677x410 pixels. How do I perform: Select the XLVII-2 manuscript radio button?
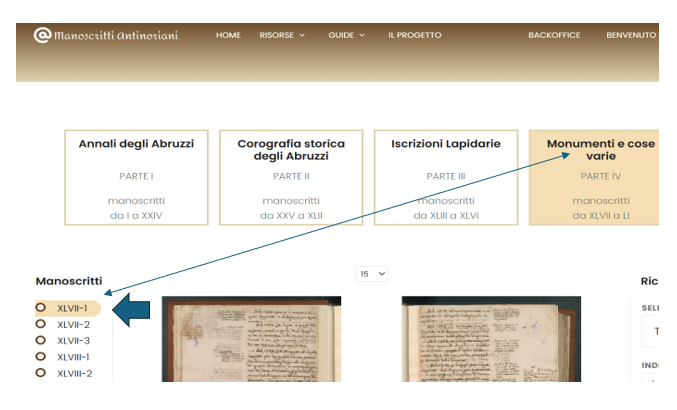[x=41, y=324]
